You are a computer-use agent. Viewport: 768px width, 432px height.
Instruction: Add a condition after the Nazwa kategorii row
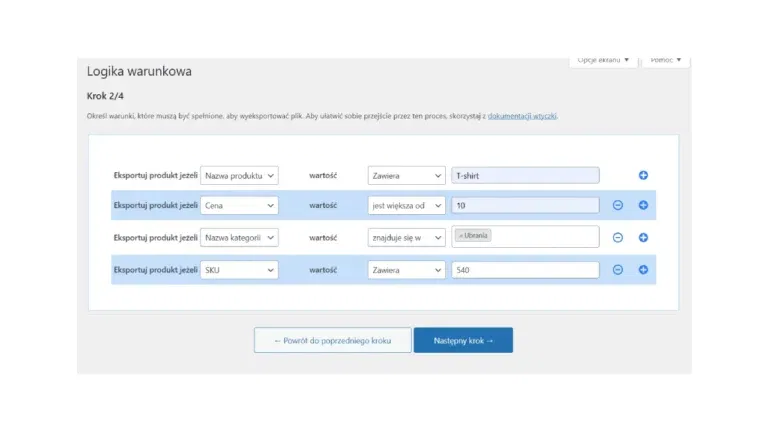coord(643,238)
